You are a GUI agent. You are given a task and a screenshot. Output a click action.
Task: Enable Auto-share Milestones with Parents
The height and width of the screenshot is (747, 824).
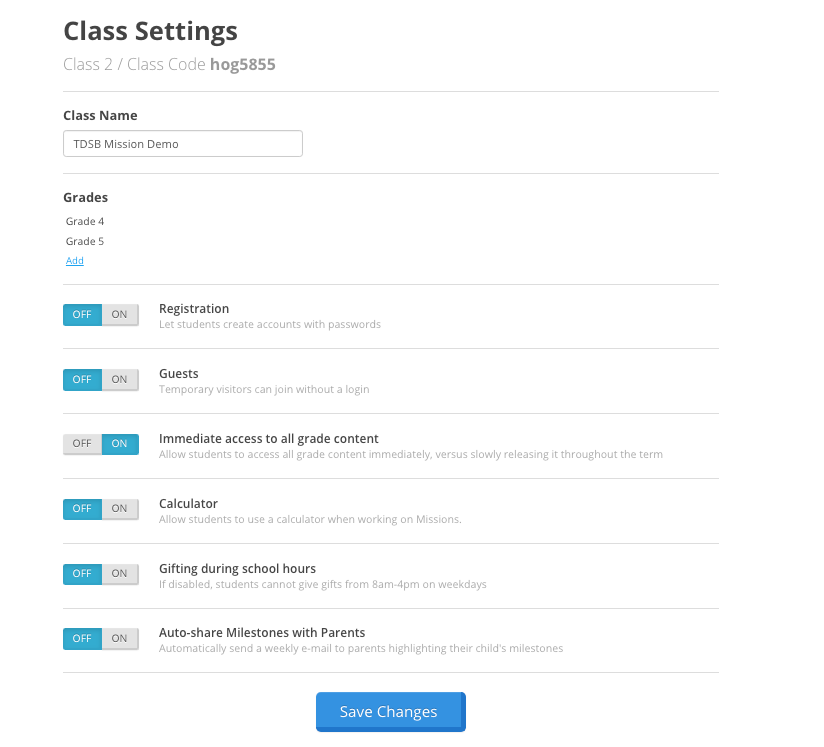(119, 638)
